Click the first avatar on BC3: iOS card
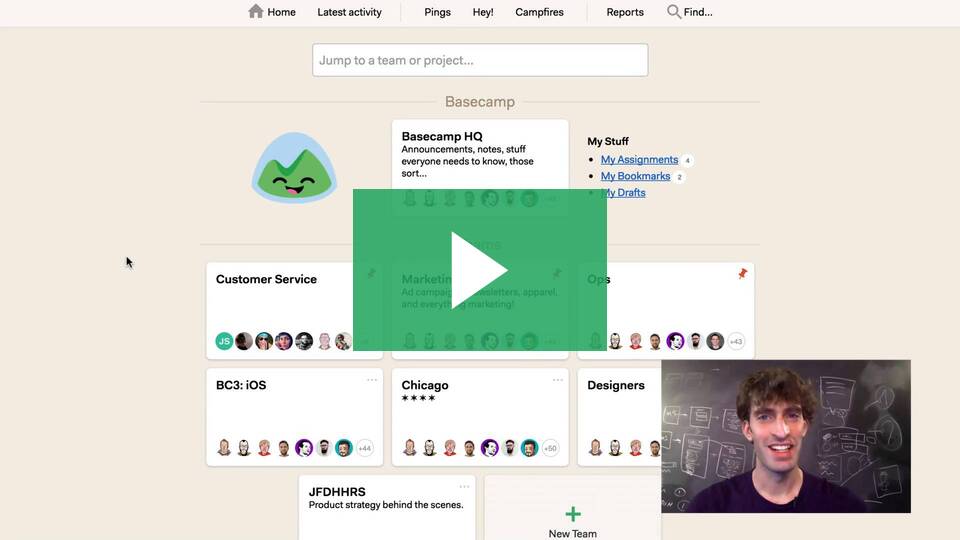Image resolution: width=960 pixels, height=540 pixels. (x=224, y=448)
